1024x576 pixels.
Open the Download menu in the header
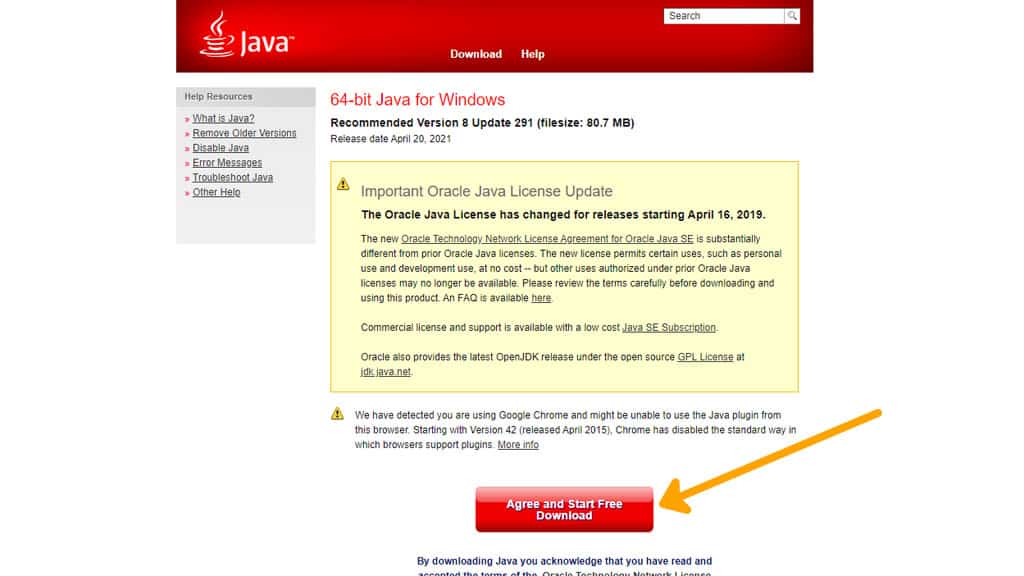pyautogui.click(x=475, y=54)
